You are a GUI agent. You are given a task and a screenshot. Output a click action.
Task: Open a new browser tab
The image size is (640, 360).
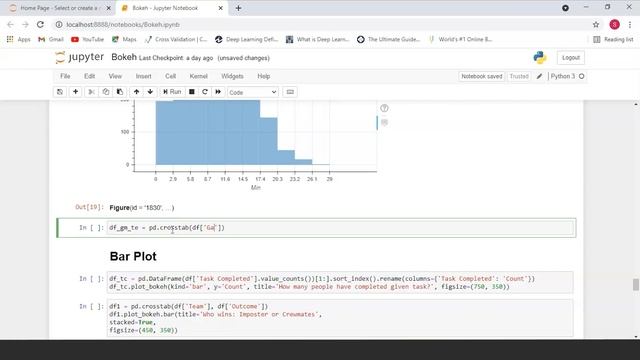click(238, 8)
